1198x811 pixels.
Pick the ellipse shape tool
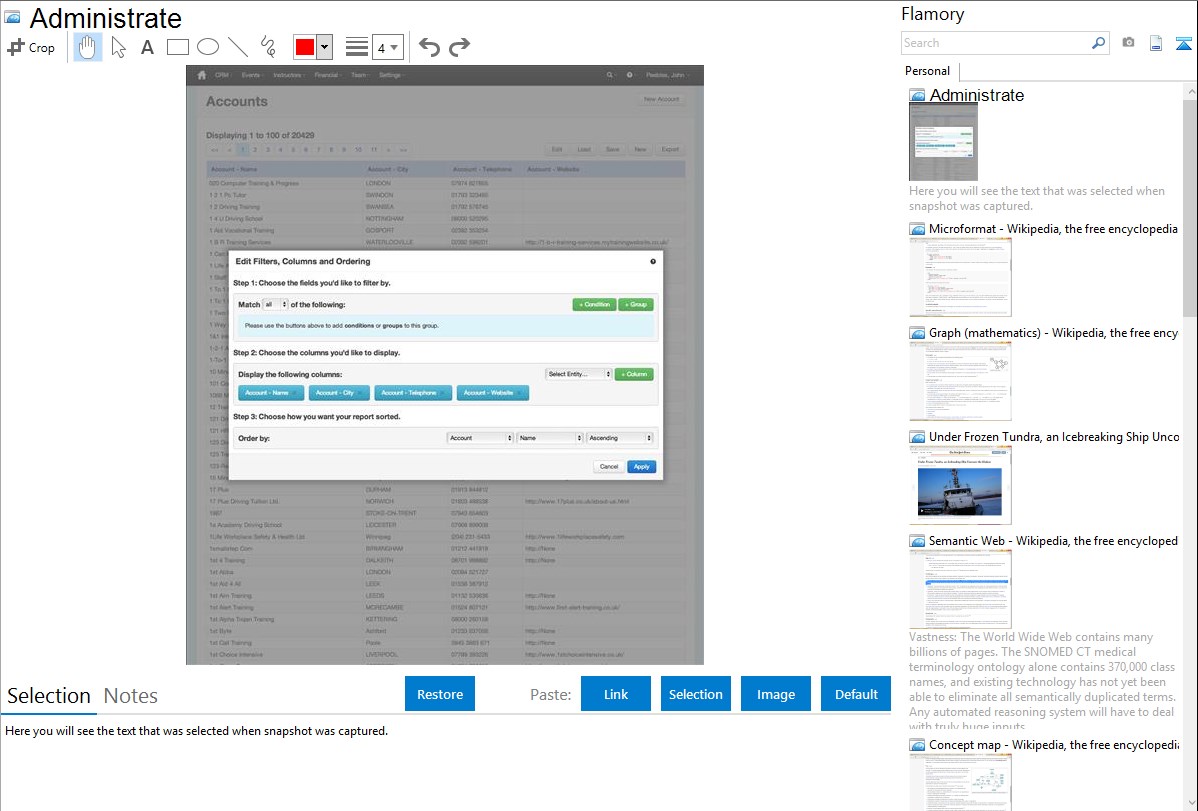(x=208, y=47)
